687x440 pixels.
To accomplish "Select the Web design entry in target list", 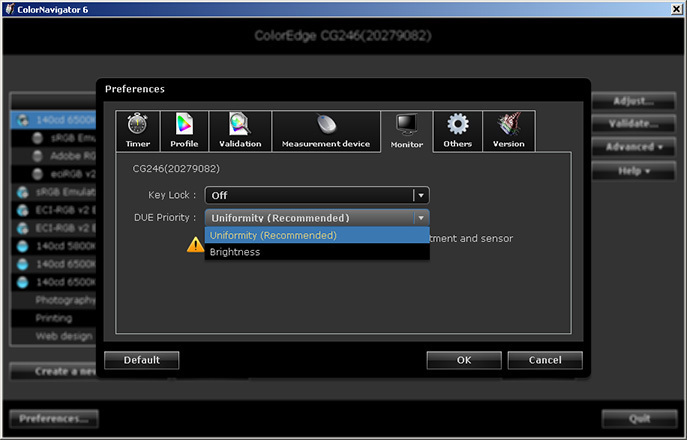I will coord(53,336).
